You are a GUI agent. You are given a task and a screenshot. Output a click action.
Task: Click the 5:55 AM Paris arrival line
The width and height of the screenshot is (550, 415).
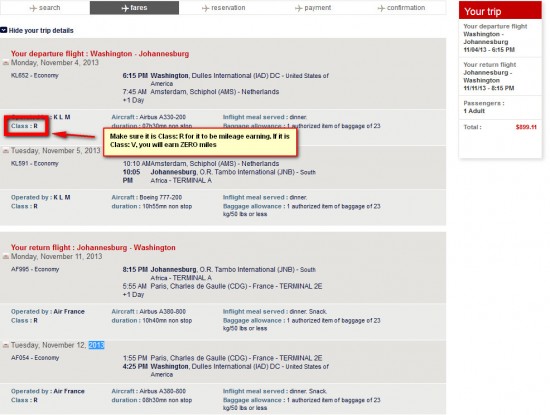tap(222, 286)
